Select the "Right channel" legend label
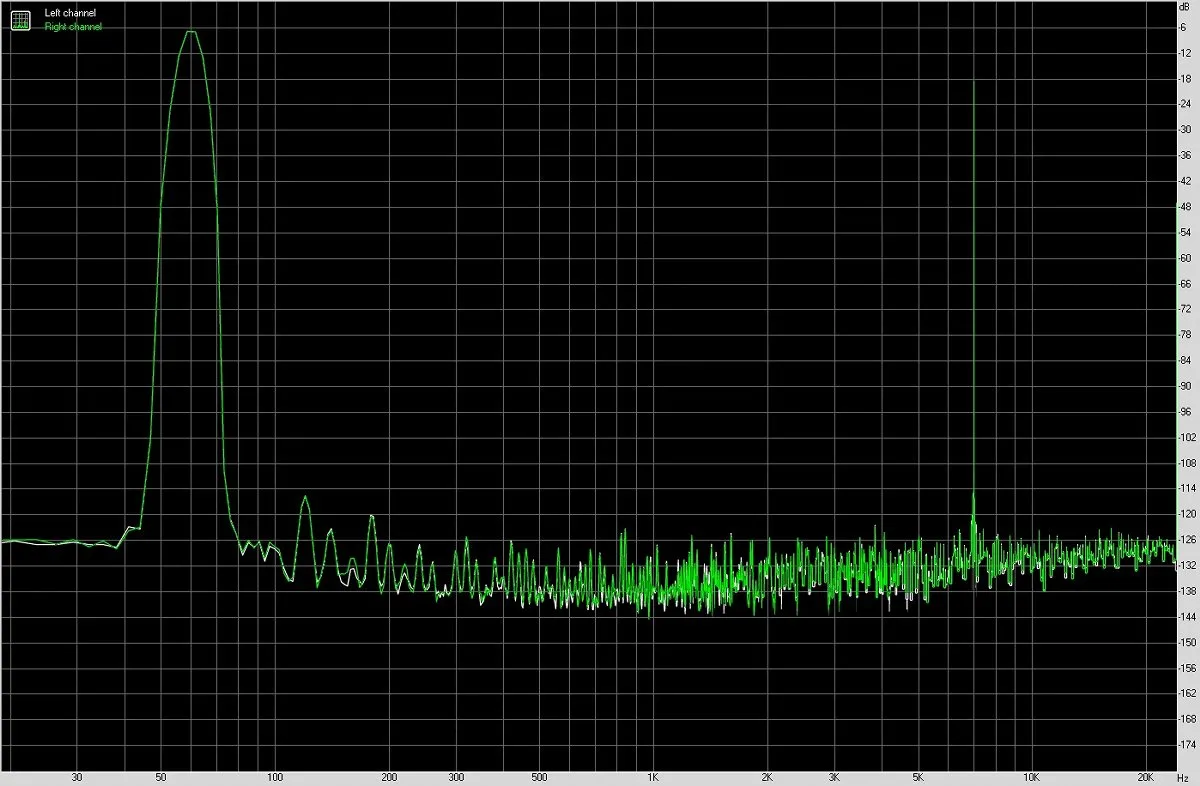This screenshot has height=786, width=1200. coord(73,27)
